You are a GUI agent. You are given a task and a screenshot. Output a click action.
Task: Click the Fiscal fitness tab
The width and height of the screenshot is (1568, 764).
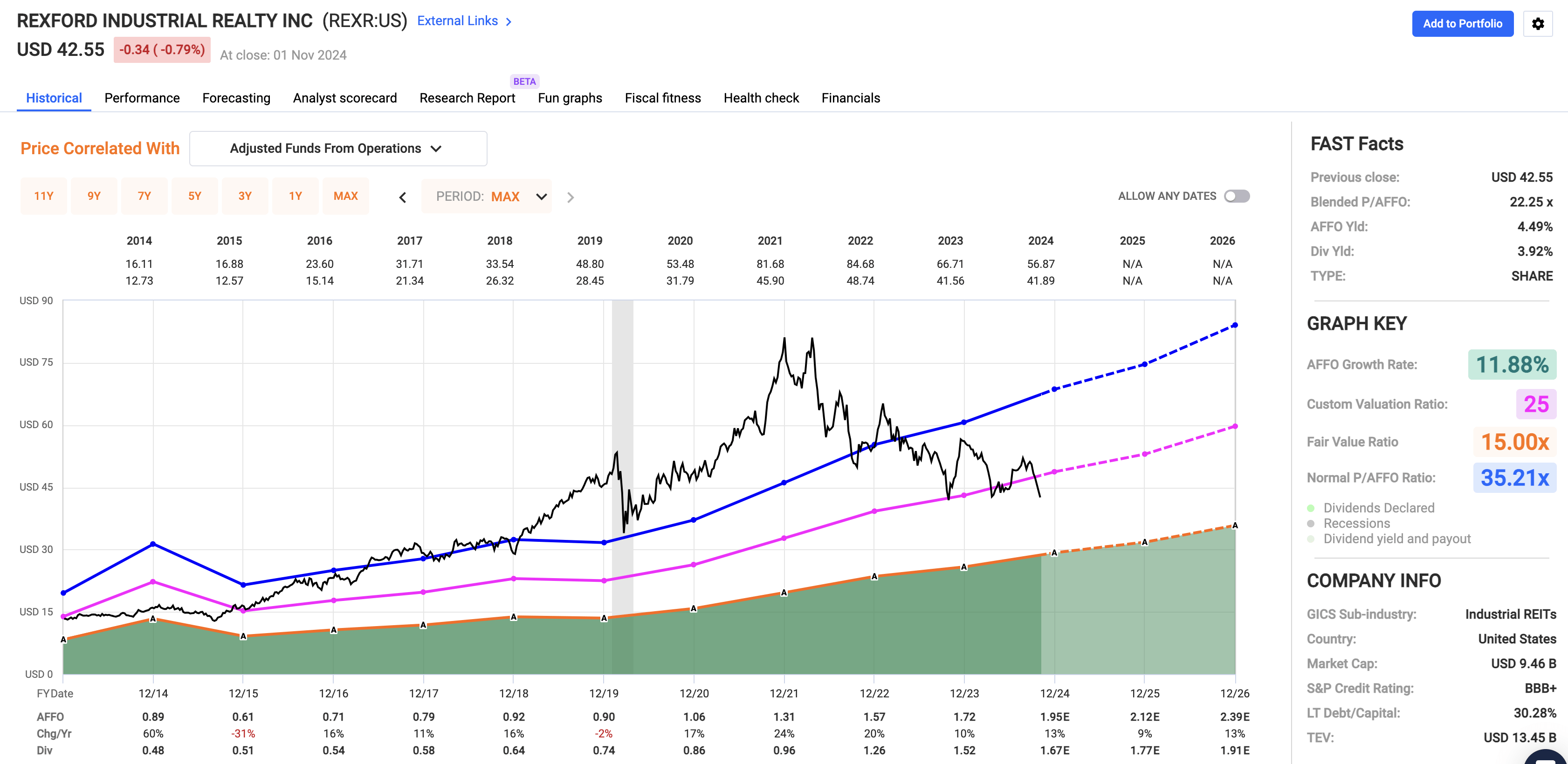[x=663, y=98]
